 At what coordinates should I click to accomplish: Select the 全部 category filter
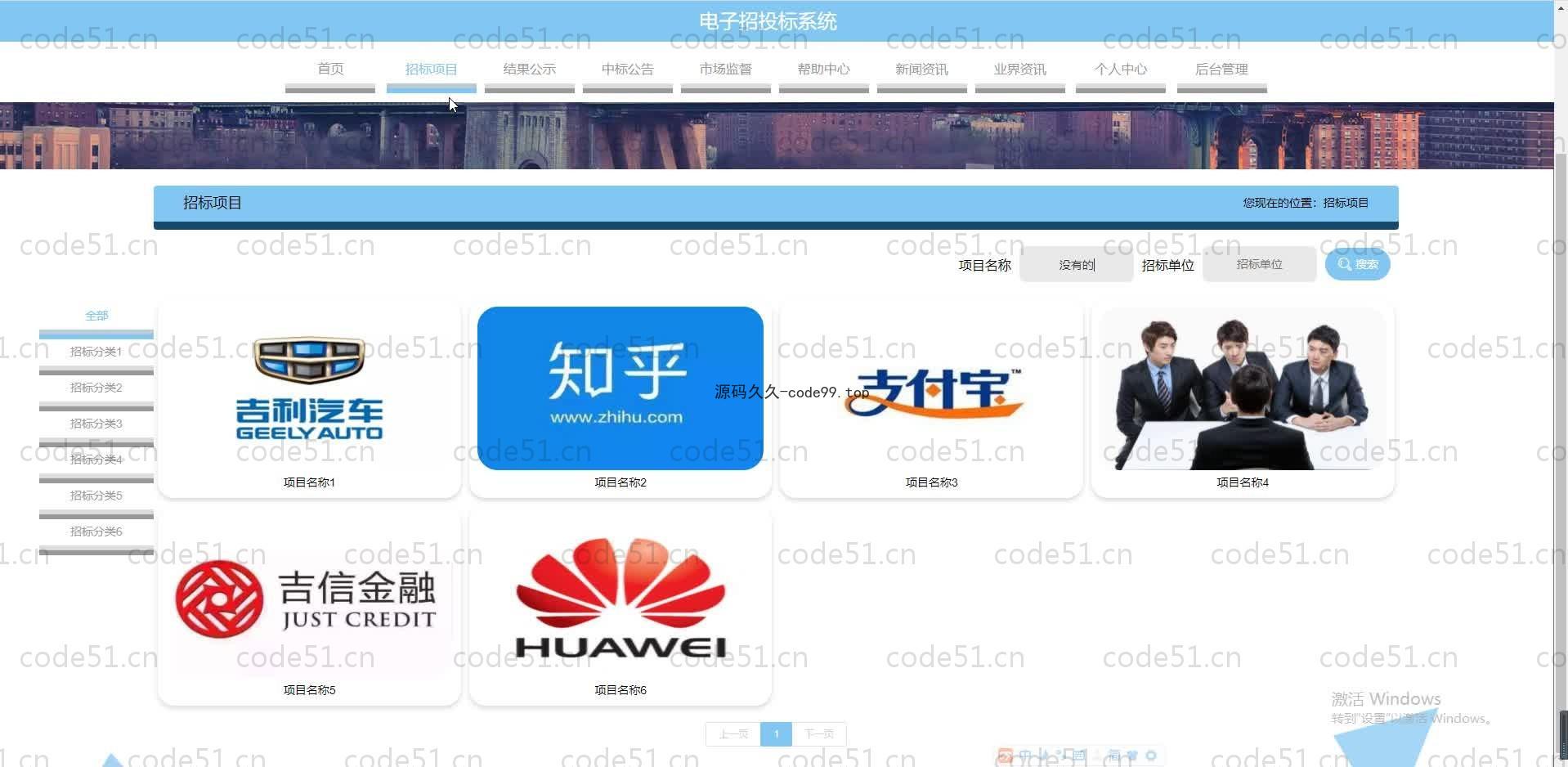click(x=96, y=316)
